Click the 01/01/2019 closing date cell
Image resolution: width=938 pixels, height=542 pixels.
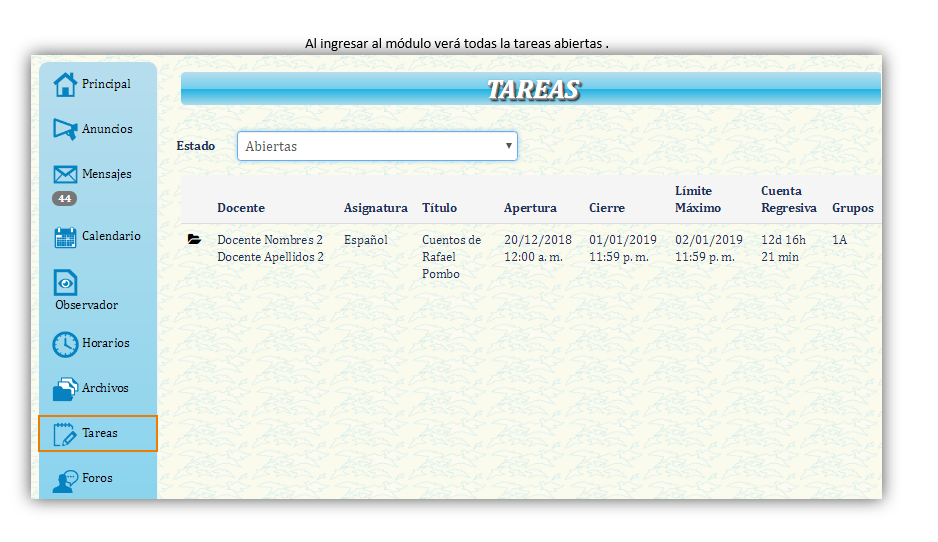tap(623, 248)
